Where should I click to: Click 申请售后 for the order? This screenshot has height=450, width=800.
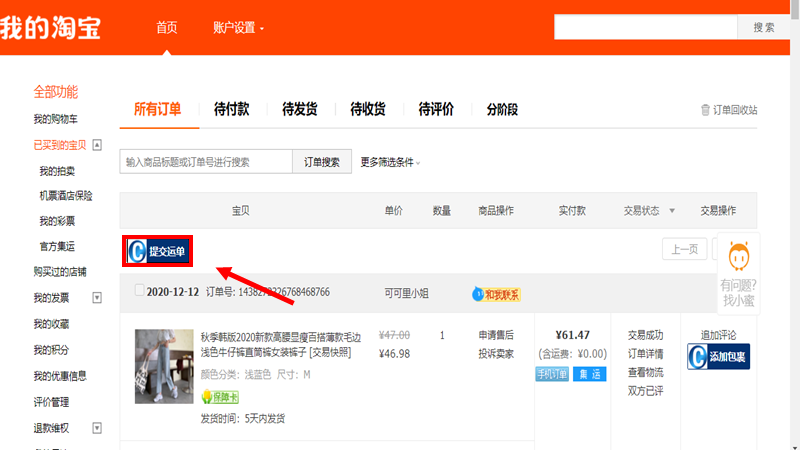(496, 335)
